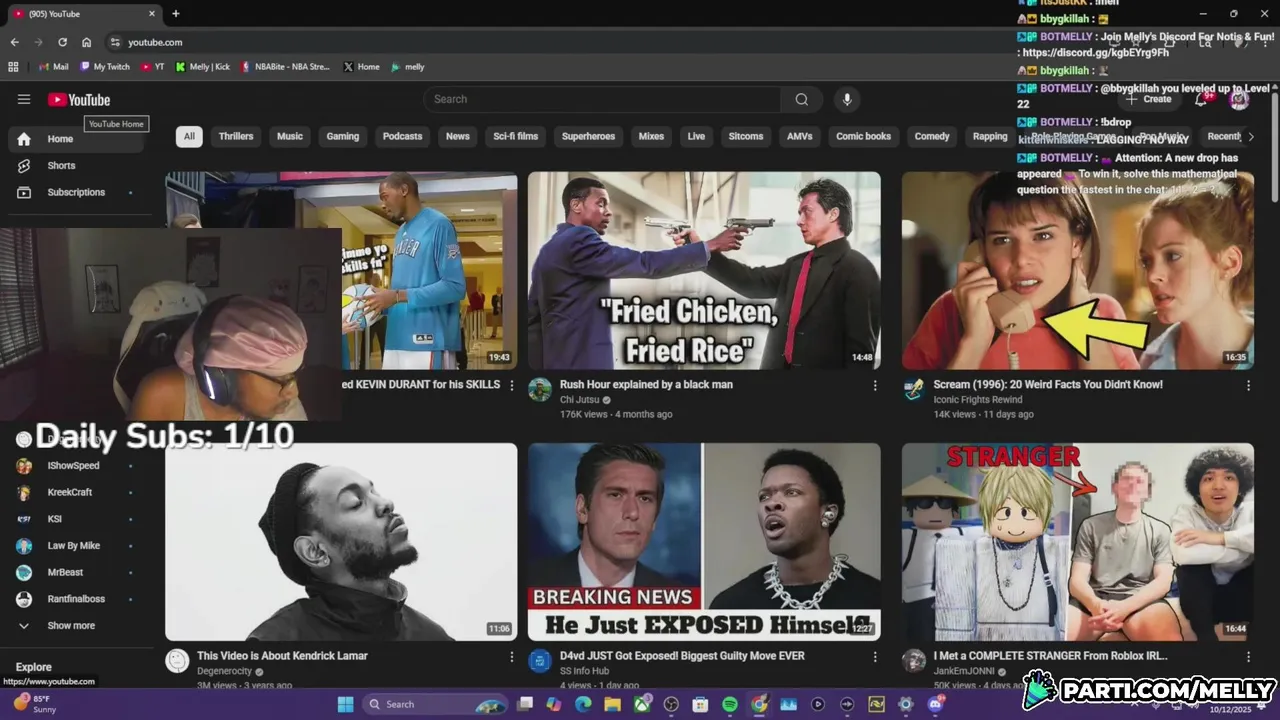This screenshot has width=1280, height=720.
Task: Go back with the browser arrow
Action: (14, 42)
